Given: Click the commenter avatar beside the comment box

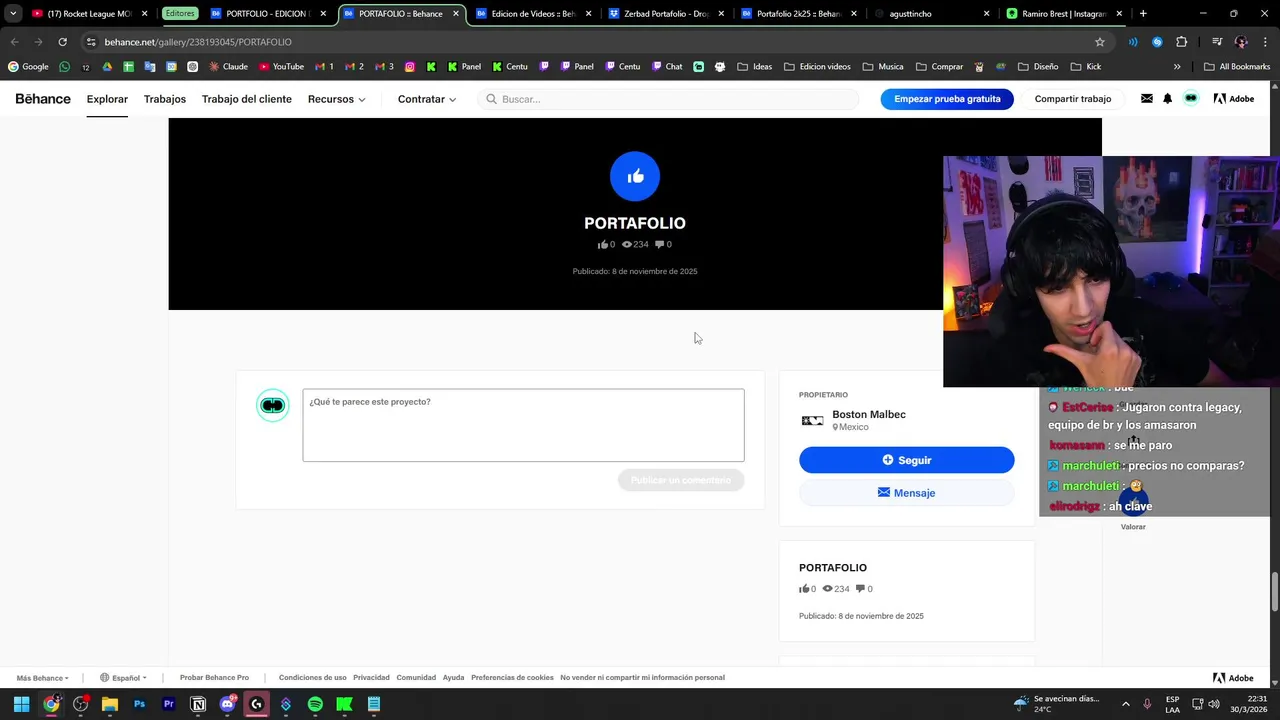Looking at the screenshot, I should pos(273,405).
